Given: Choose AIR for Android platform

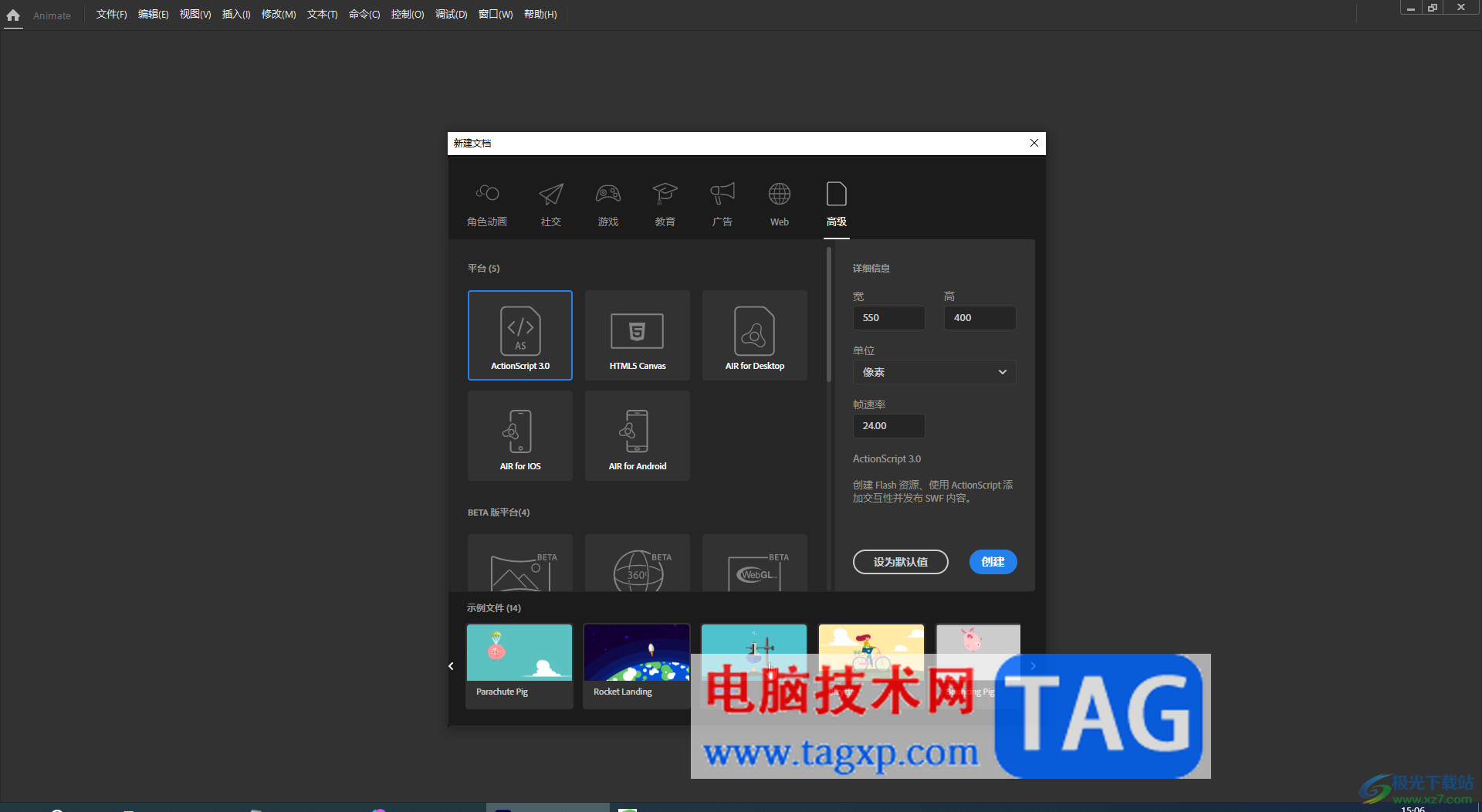Looking at the screenshot, I should (x=638, y=435).
